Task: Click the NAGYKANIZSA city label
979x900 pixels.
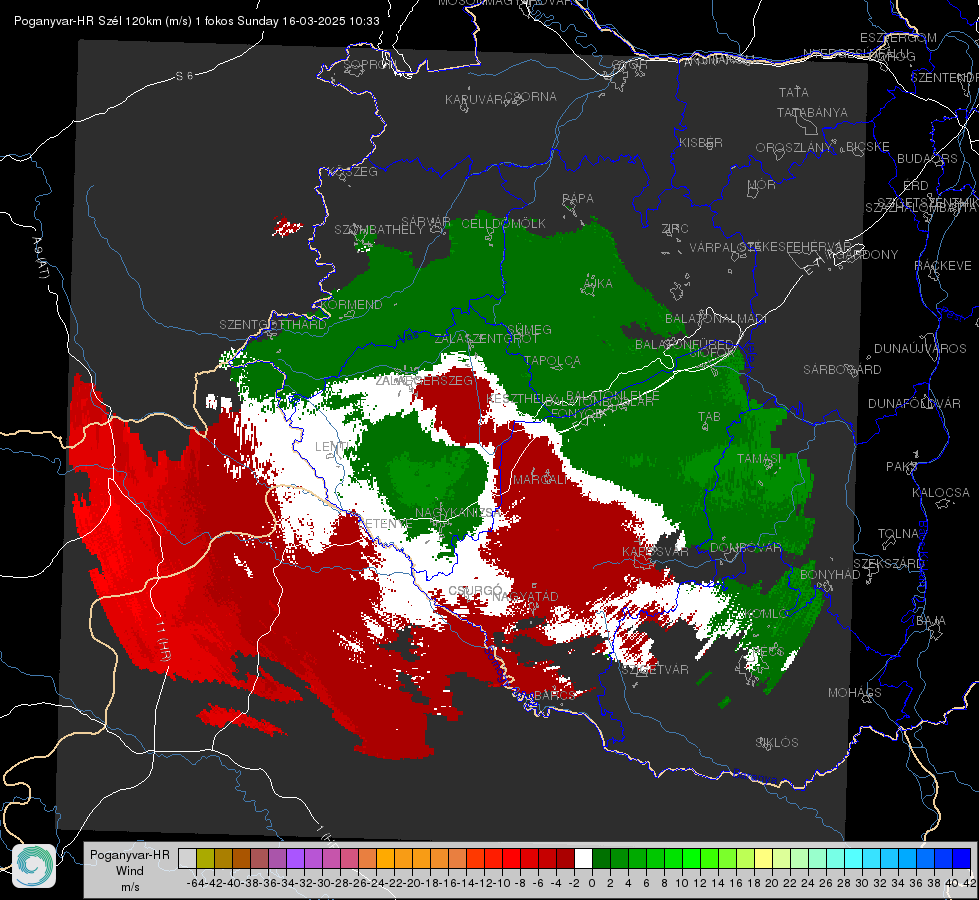Action: coord(458,512)
